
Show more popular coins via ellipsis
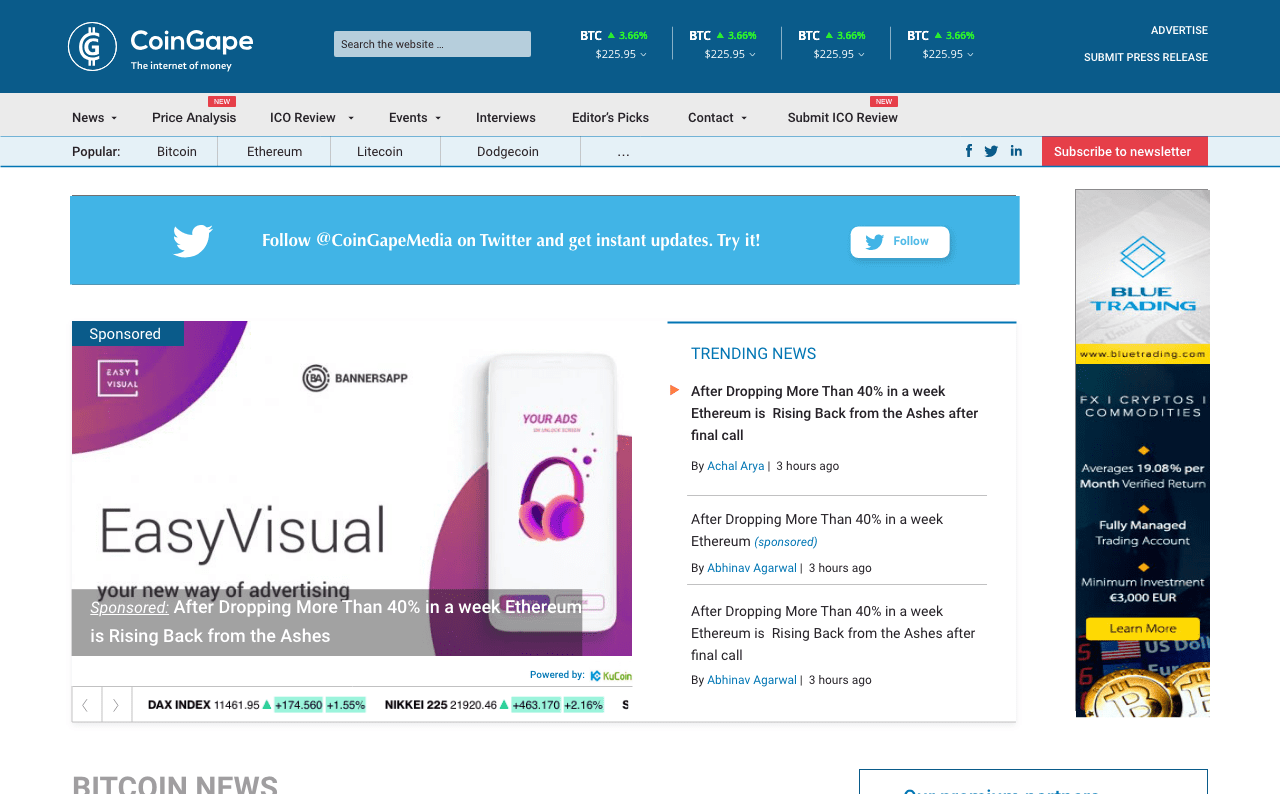[624, 152]
